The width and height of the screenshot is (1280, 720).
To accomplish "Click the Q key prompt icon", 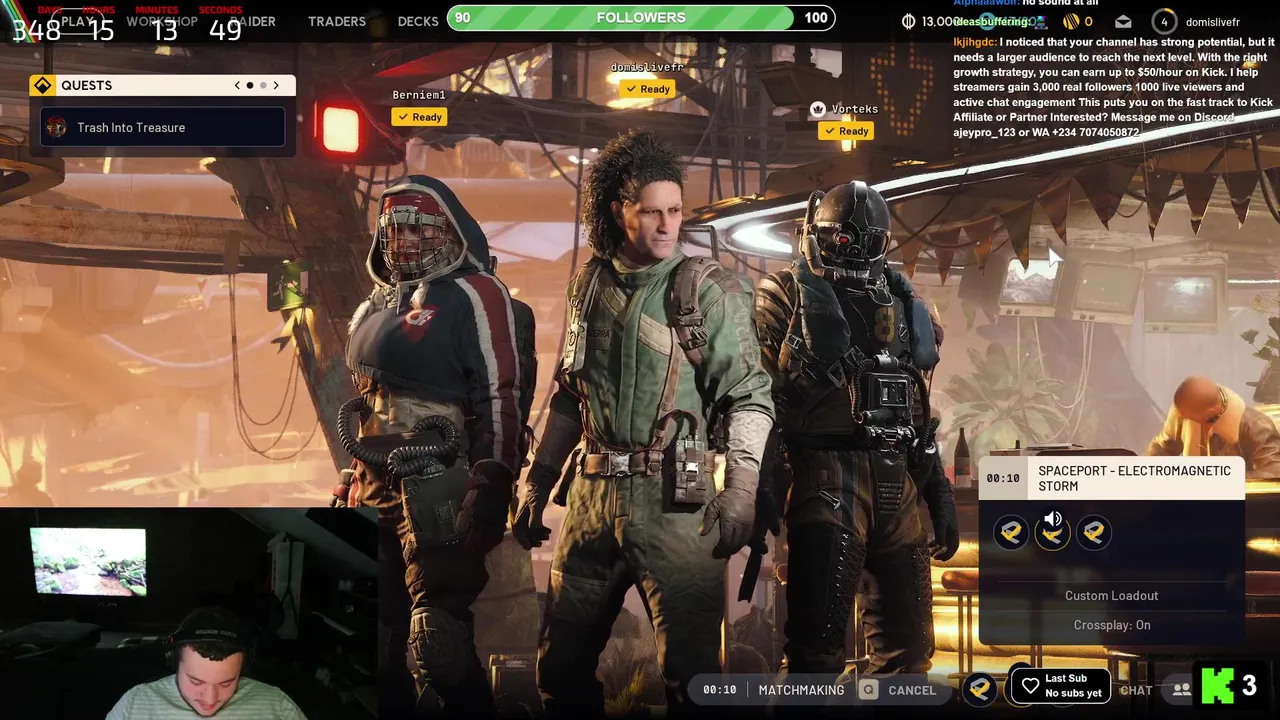I will coord(869,690).
